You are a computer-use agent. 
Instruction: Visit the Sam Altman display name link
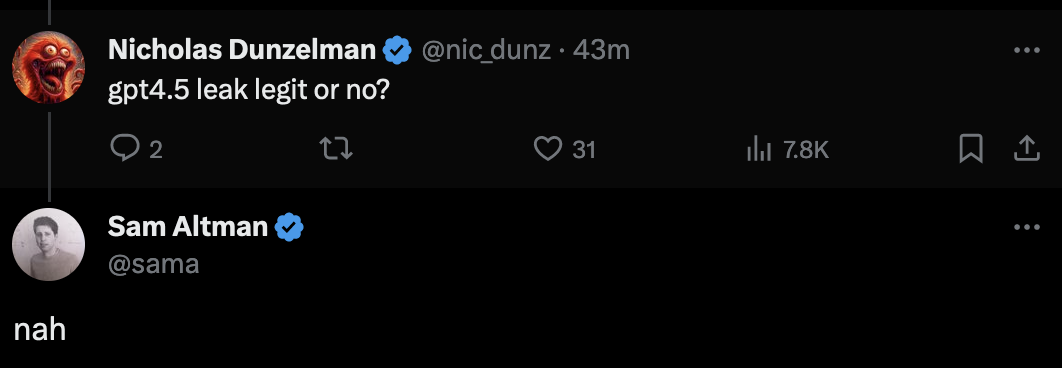click(188, 227)
